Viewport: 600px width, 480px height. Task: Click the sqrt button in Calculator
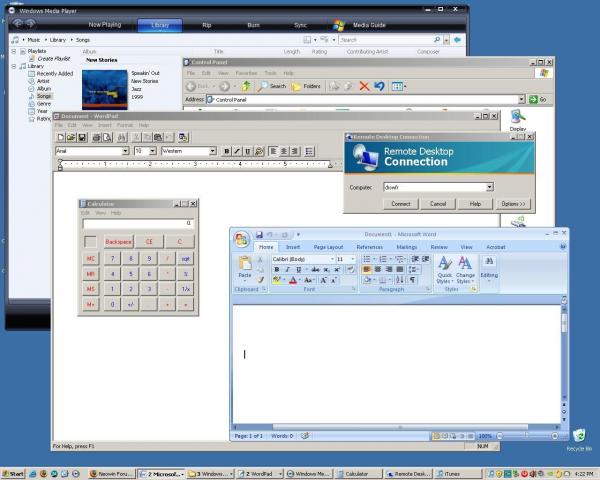pyautogui.click(x=186, y=259)
